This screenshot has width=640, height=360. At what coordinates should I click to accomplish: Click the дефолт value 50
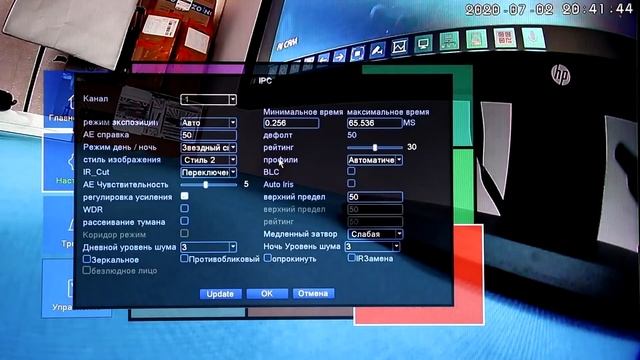coord(352,135)
